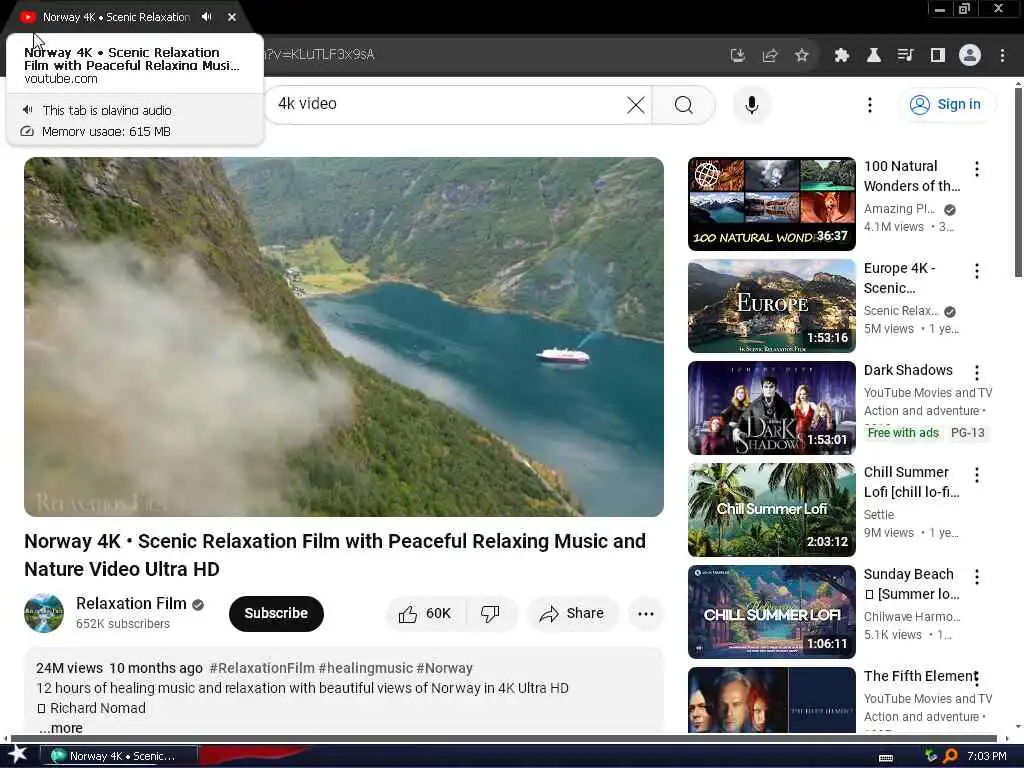Click the '652K subscribers' text

tap(123, 624)
